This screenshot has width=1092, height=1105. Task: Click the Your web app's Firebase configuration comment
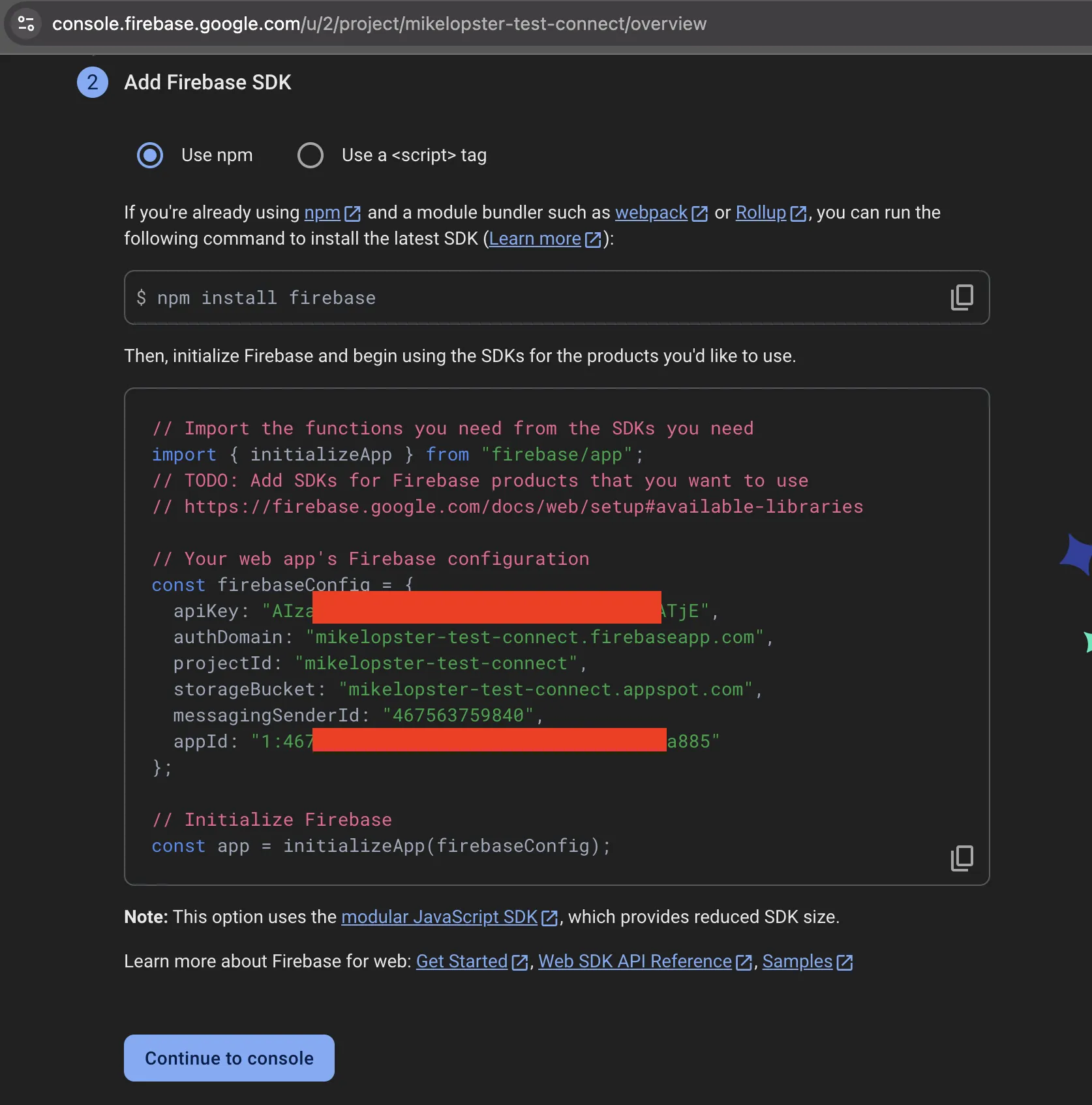pos(371,559)
